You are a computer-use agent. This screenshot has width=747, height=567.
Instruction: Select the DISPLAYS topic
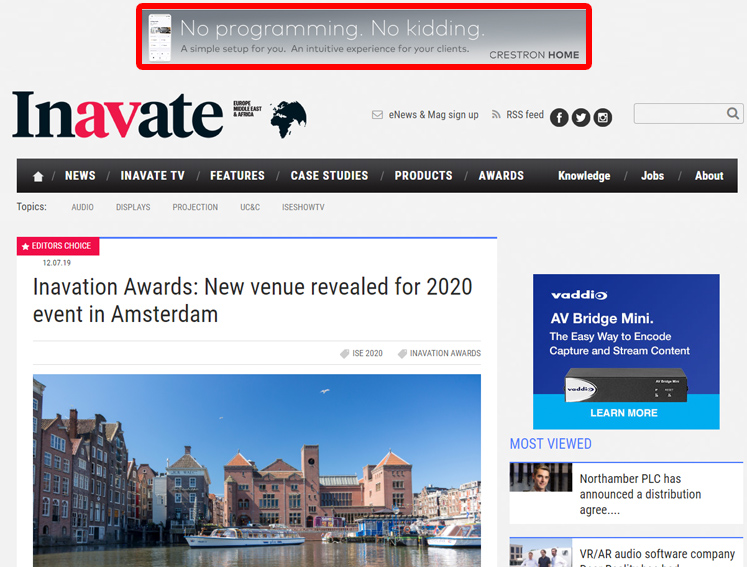tap(133, 207)
